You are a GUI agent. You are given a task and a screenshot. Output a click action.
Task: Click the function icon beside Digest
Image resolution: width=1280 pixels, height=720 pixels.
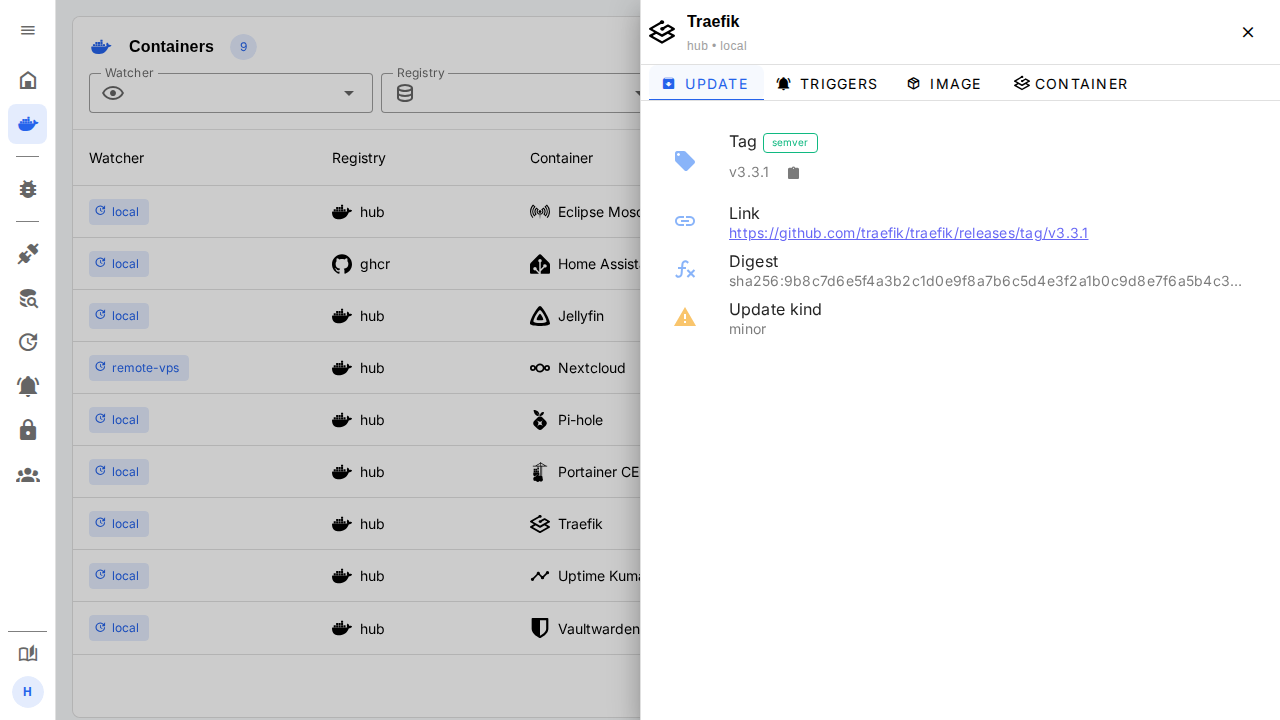pos(685,269)
